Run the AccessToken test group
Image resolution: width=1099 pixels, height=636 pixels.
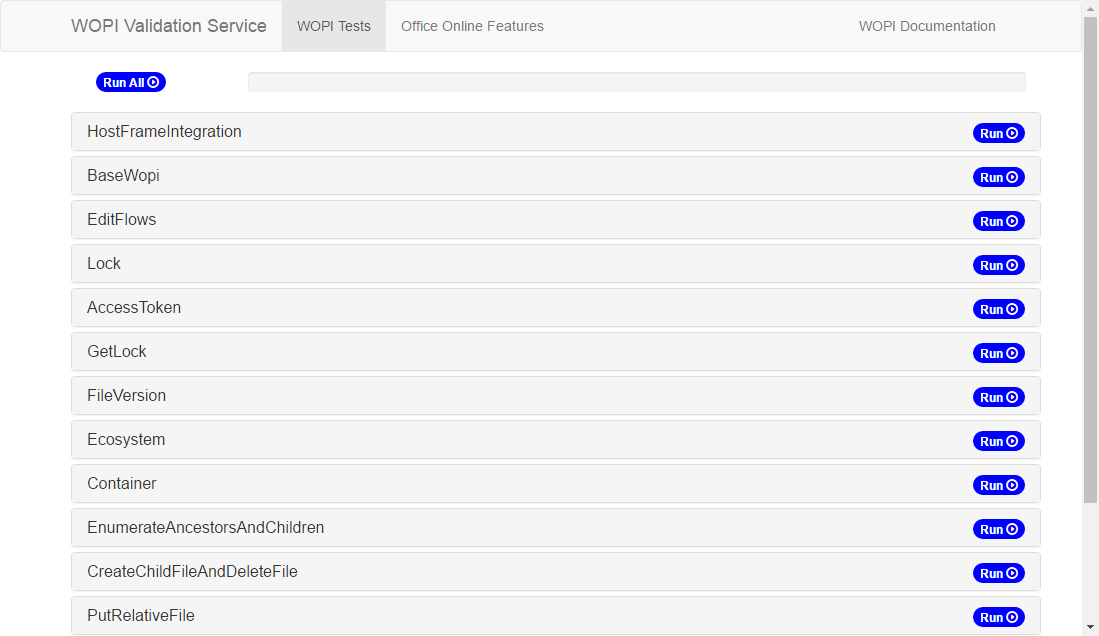point(998,309)
